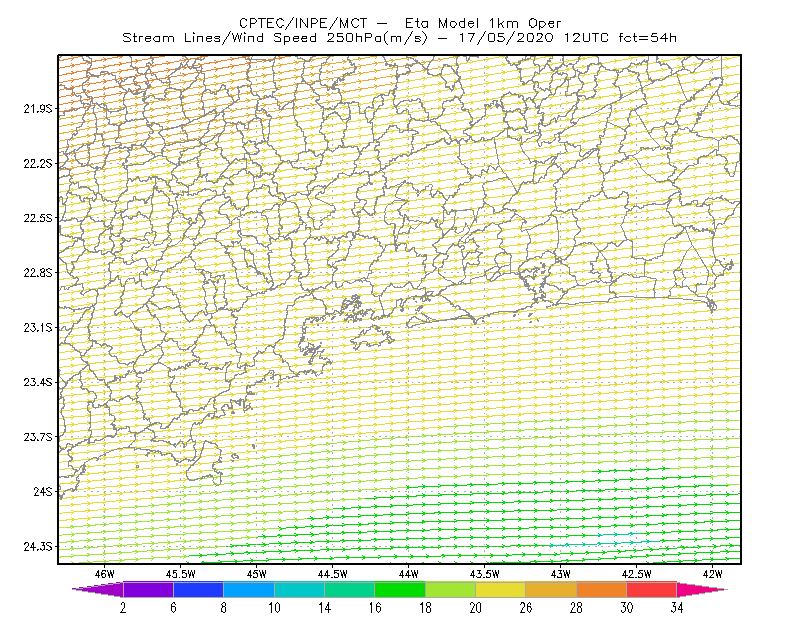800x618 pixels.
Task: Click the '23.1S' latitude label
Action: point(38,327)
